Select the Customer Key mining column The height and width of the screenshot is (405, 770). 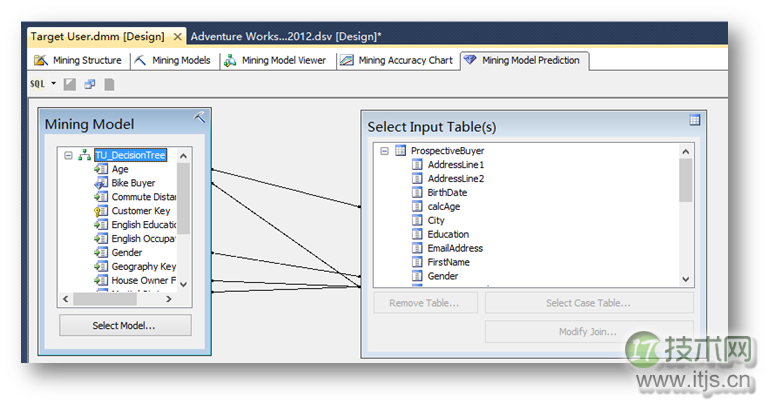(141, 211)
